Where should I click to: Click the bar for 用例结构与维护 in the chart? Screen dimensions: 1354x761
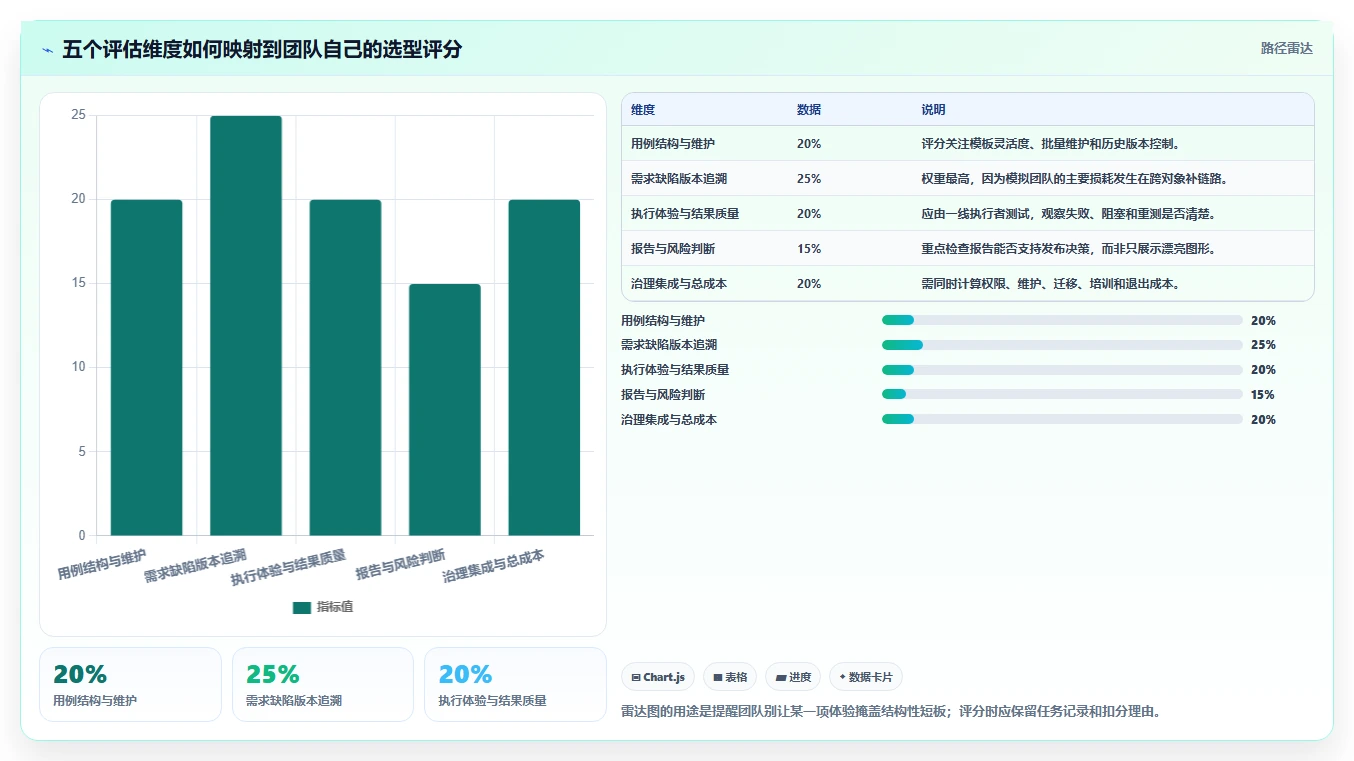146,367
